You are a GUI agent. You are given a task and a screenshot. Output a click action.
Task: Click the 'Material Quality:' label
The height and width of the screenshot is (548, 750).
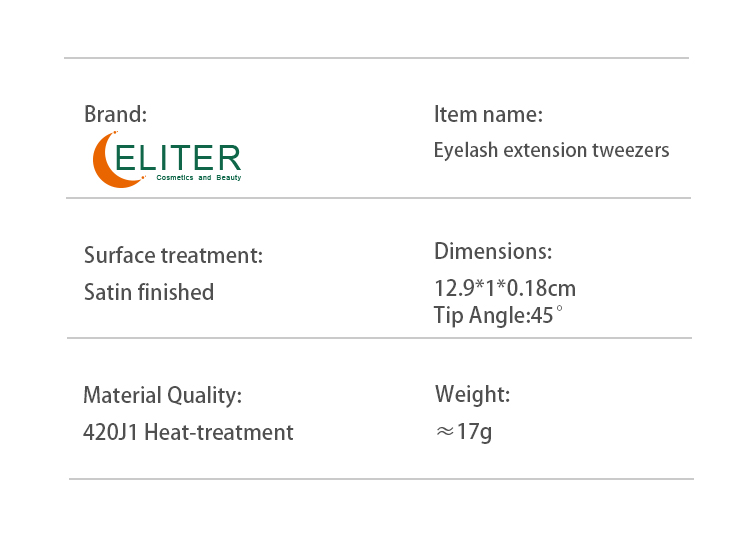[162, 395]
